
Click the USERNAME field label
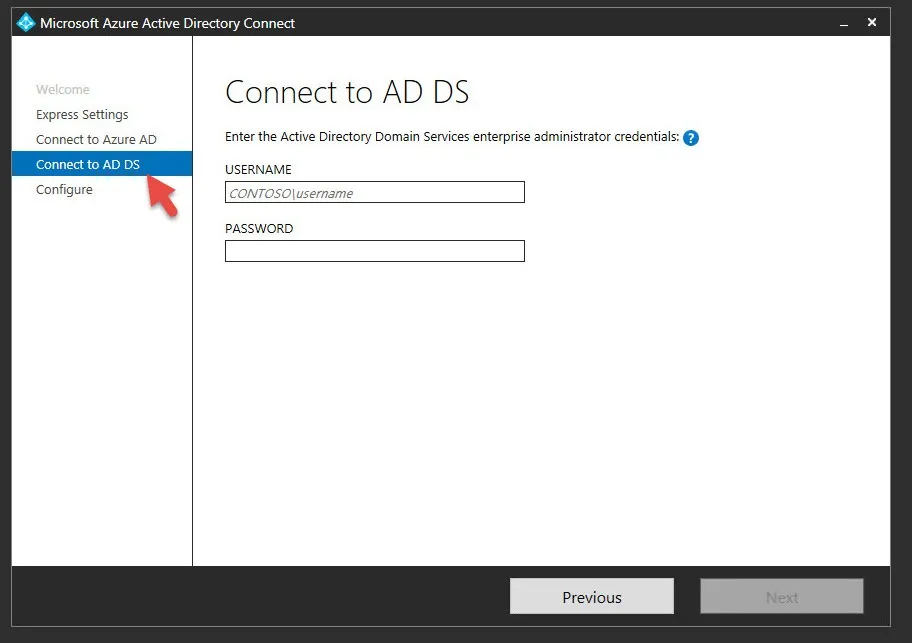click(258, 170)
